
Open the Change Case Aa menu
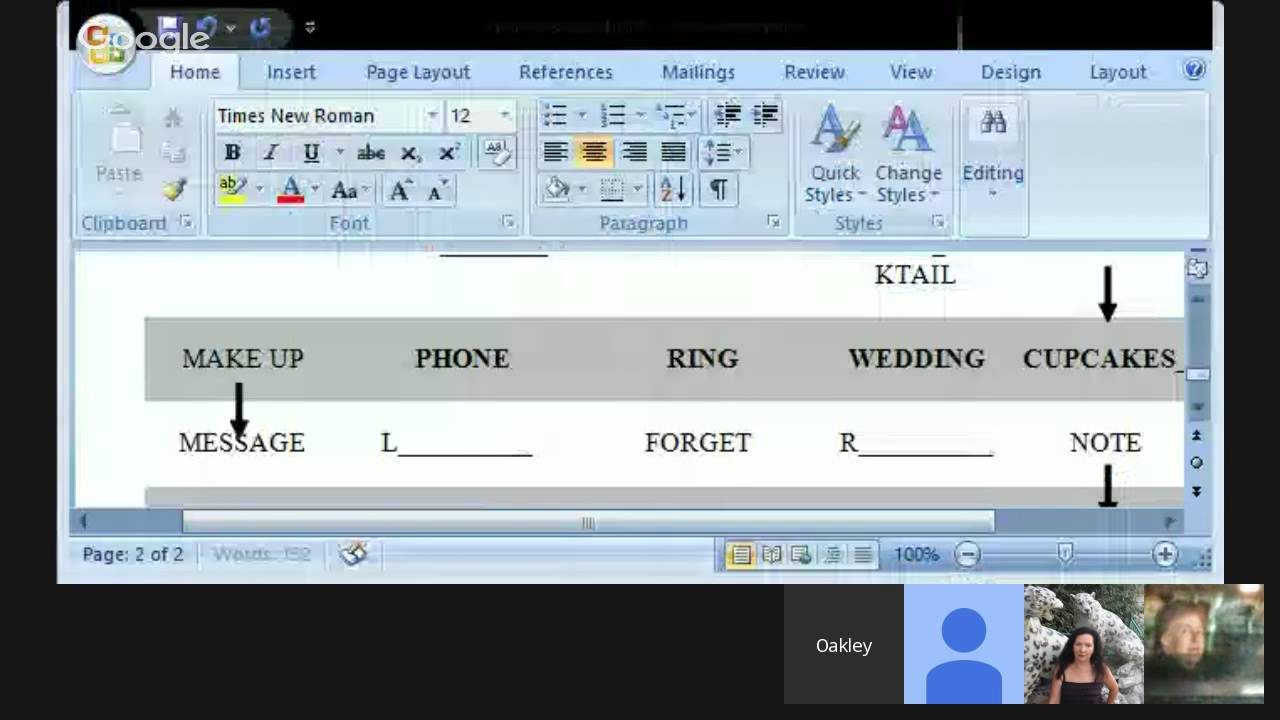tap(350, 189)
